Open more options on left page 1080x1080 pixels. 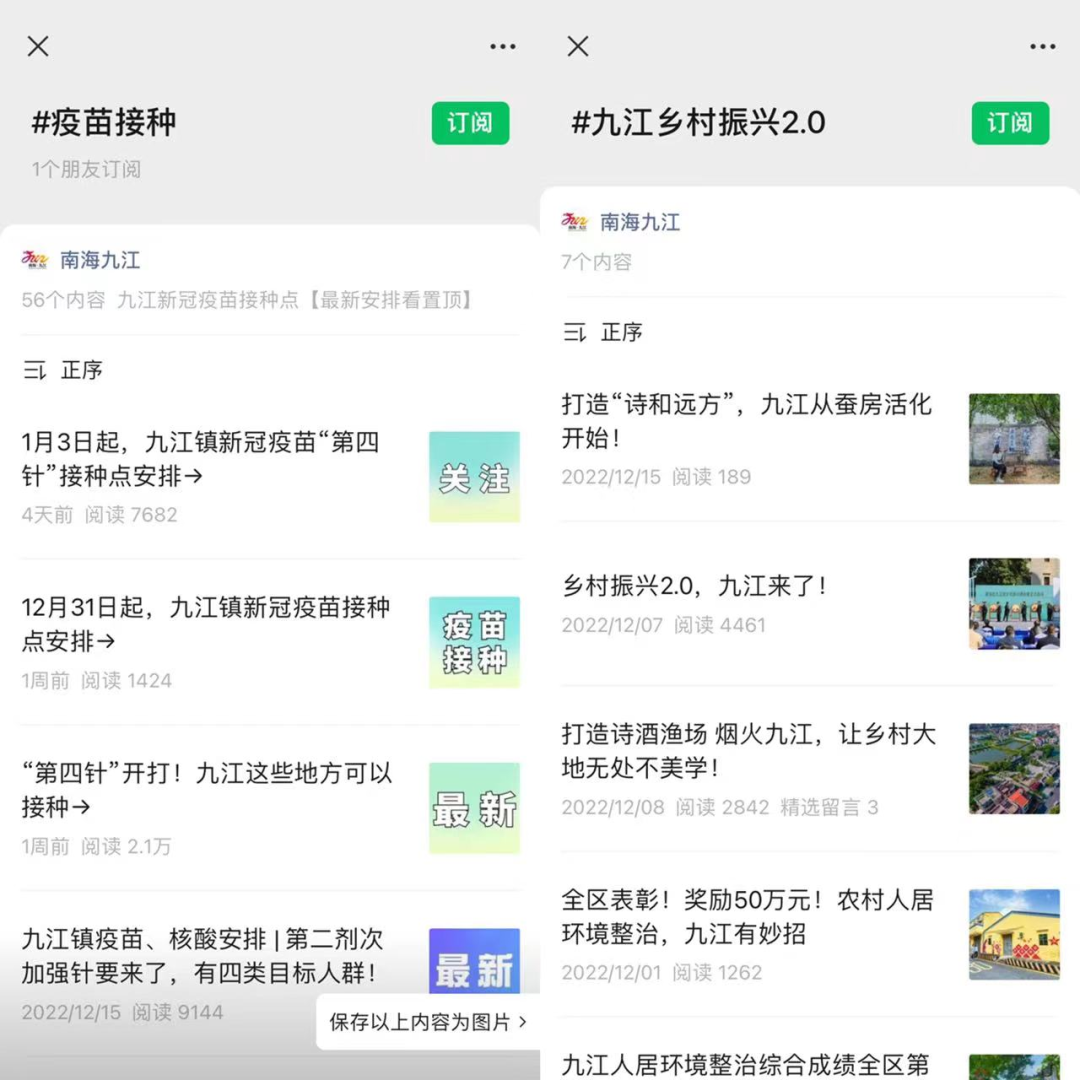pyautogui.click(x=503, y=47)
